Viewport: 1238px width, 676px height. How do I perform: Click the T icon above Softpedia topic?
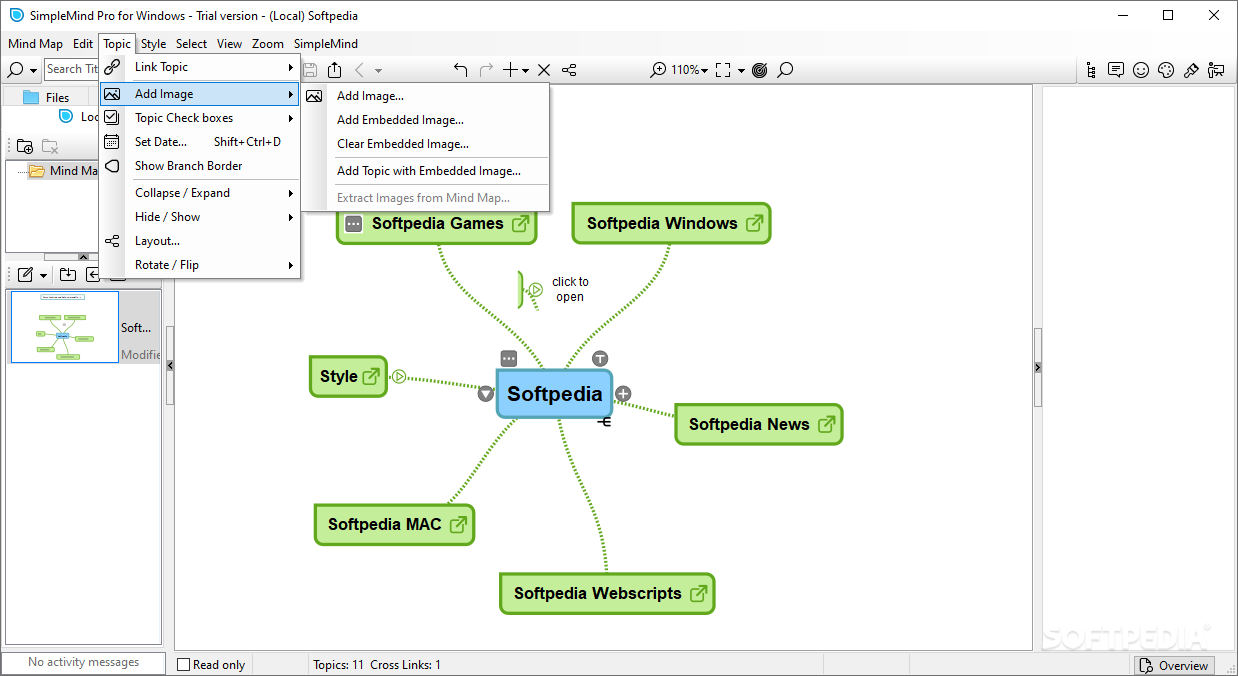click(x=600, y=358)
